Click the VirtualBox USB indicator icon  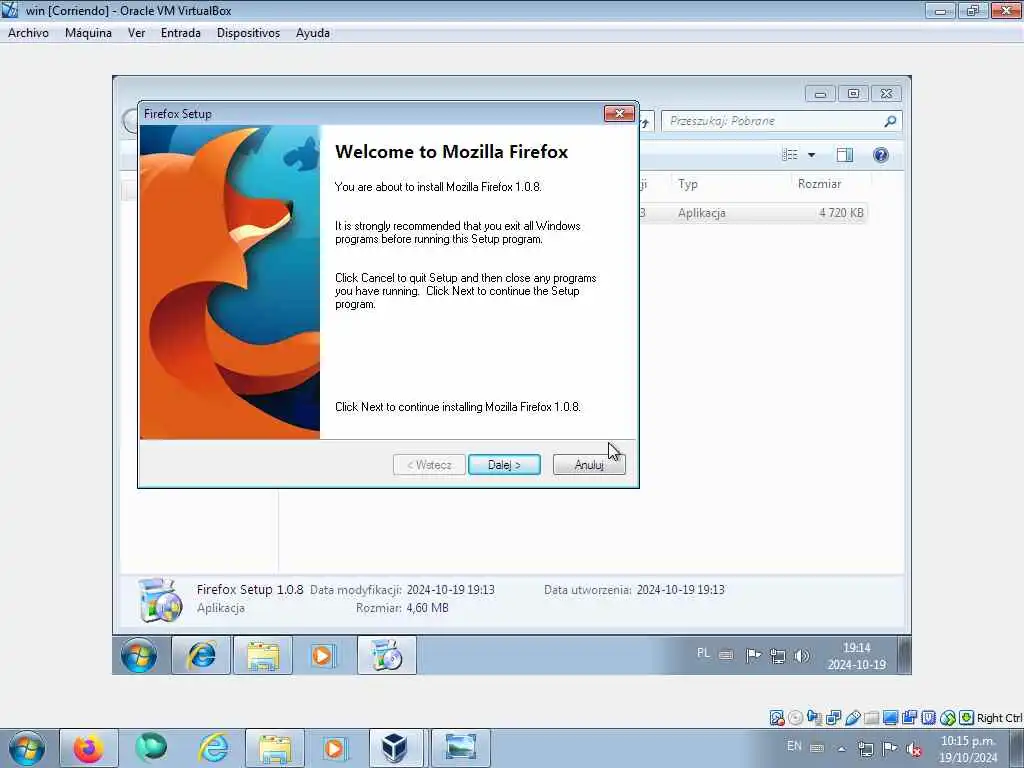click(x=852, y=718)
